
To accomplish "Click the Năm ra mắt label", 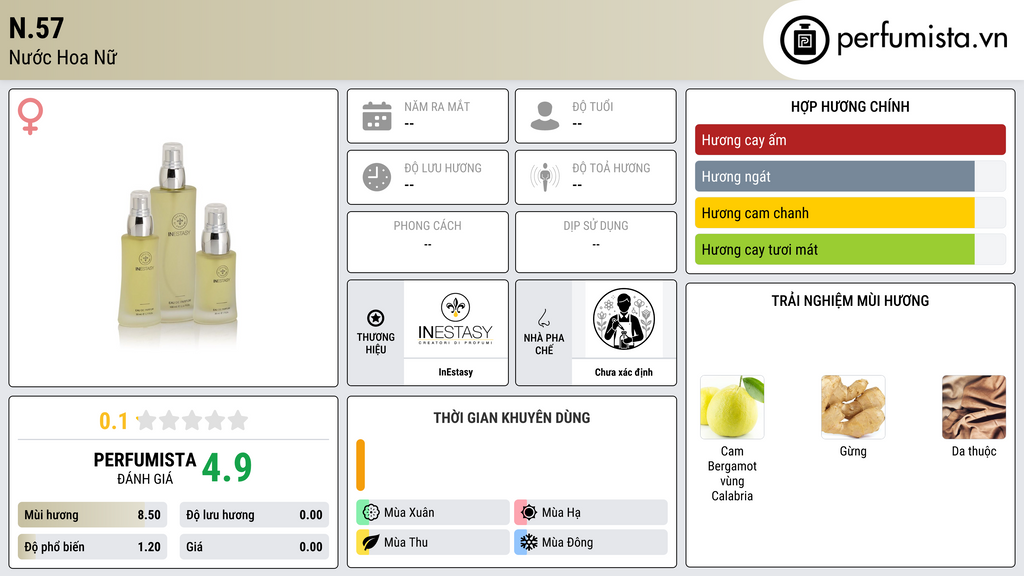I will pyautogui.click(x=437, y=106).
